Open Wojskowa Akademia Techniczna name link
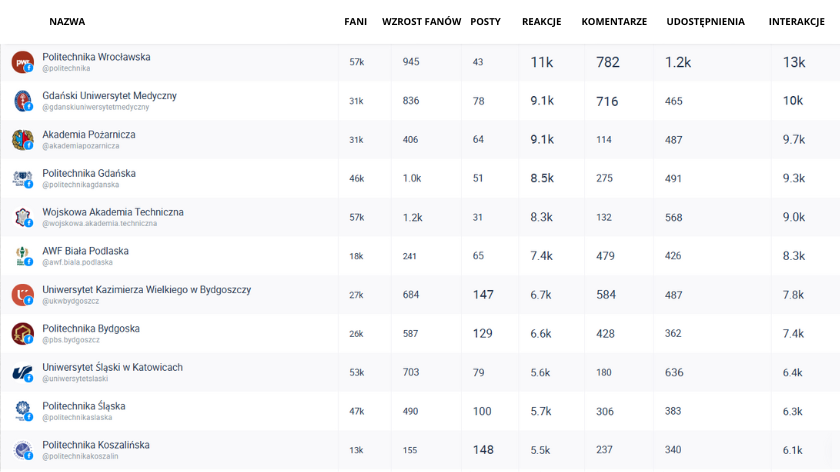 (113, 212)
